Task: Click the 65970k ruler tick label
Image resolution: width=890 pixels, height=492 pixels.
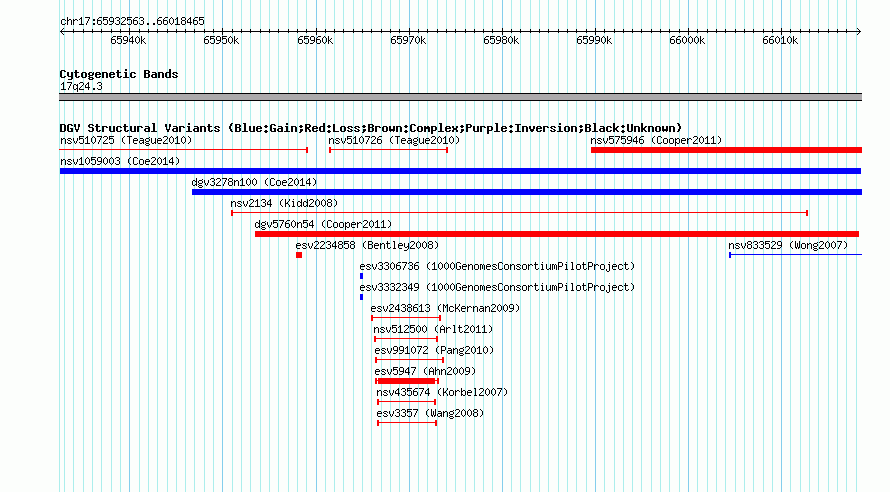Action: click(x=408, y=40)
